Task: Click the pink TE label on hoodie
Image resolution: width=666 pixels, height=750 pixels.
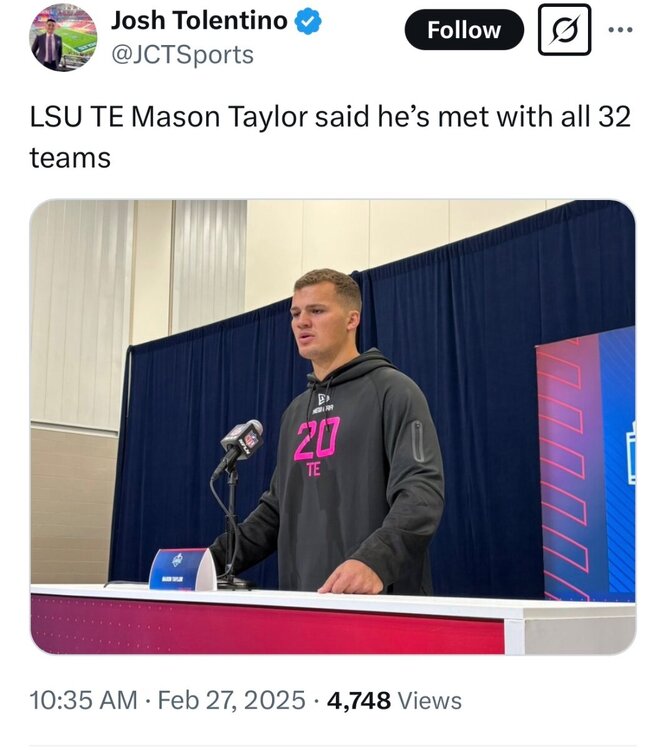Action: 313,469
